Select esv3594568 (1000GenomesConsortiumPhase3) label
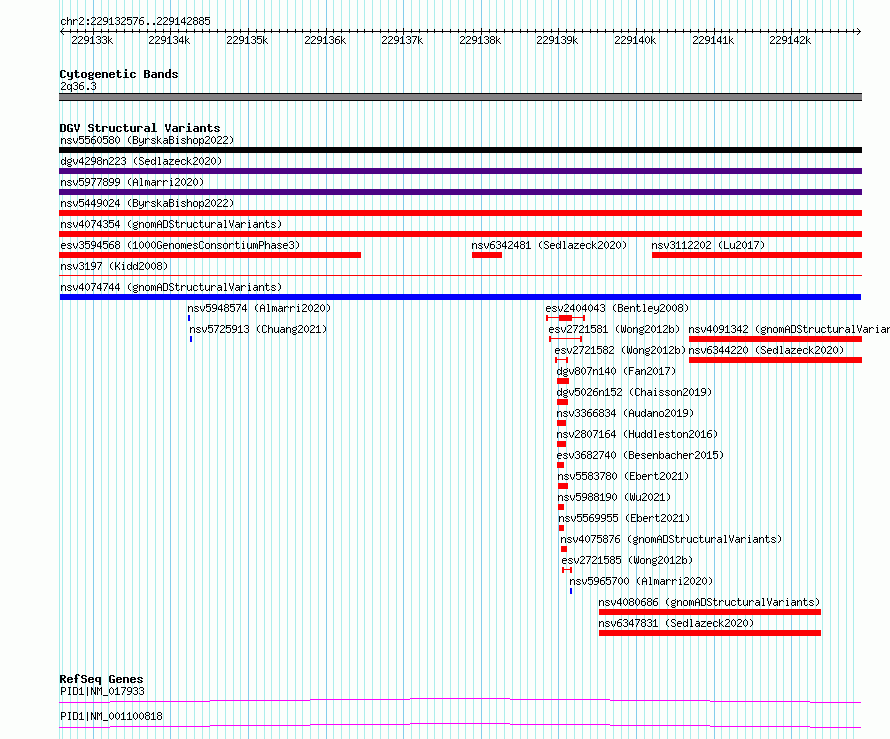 (x=180, y=245)
